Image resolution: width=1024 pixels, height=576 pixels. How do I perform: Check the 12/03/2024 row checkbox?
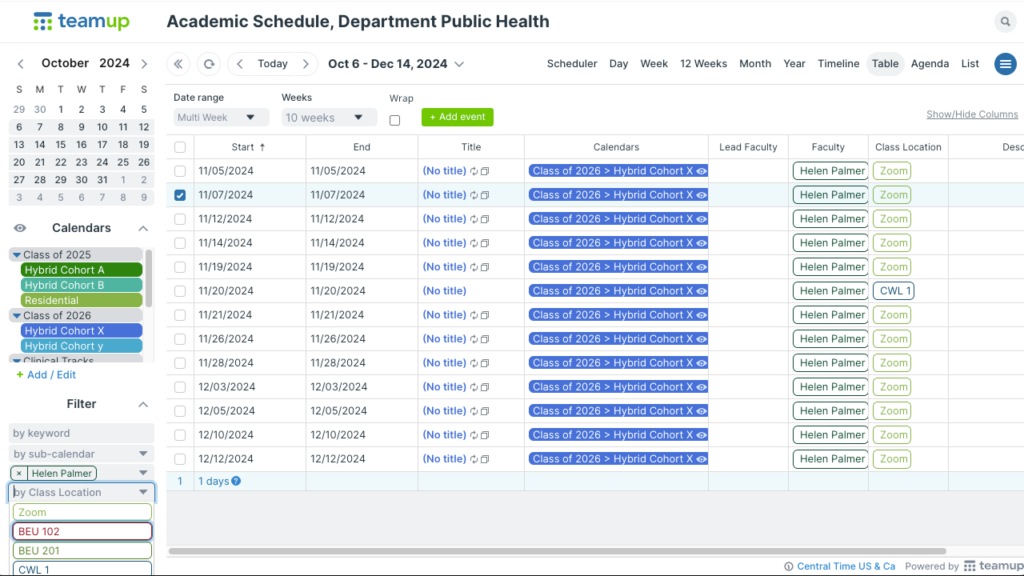coord(180,387)
